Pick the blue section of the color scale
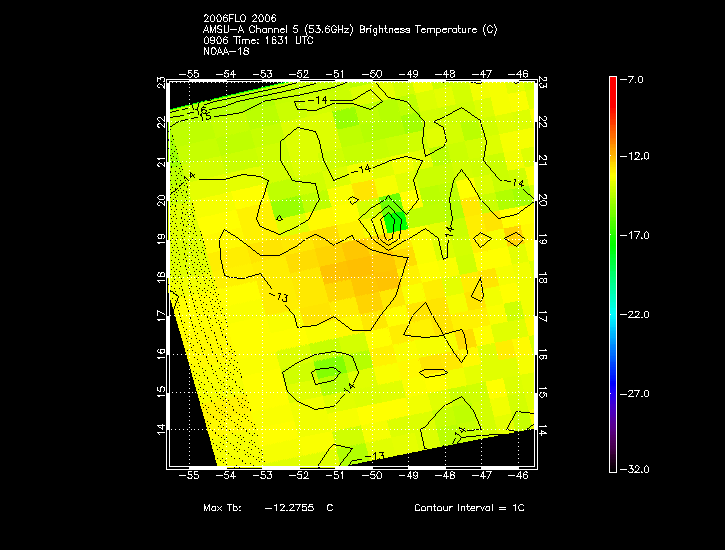 click(613, 385)
